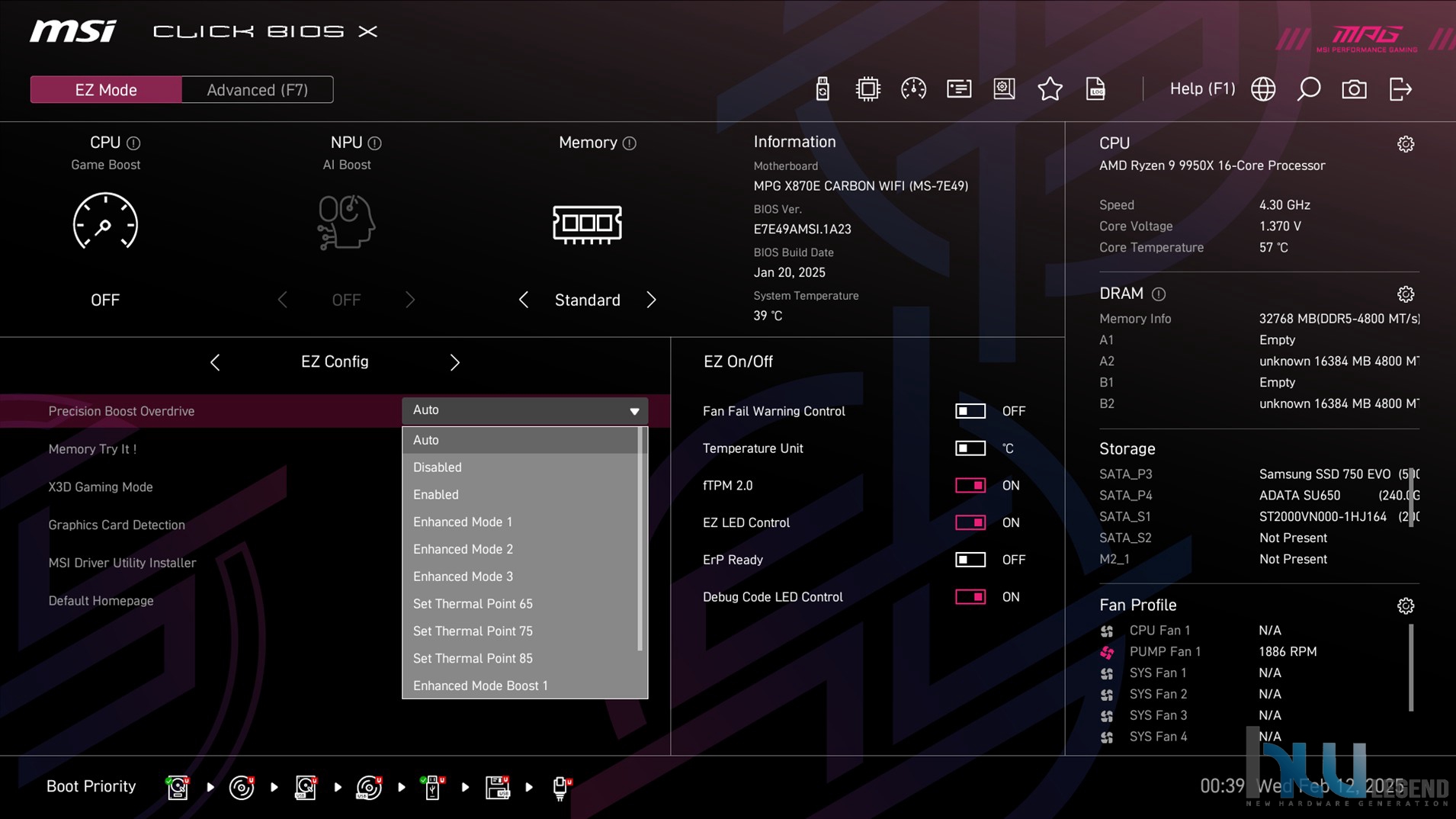Image resolution: width=1456 pixels, height=819 pixels.
Task: Click right arrow beside NPU OFF
Action: (x=410, y=300)
